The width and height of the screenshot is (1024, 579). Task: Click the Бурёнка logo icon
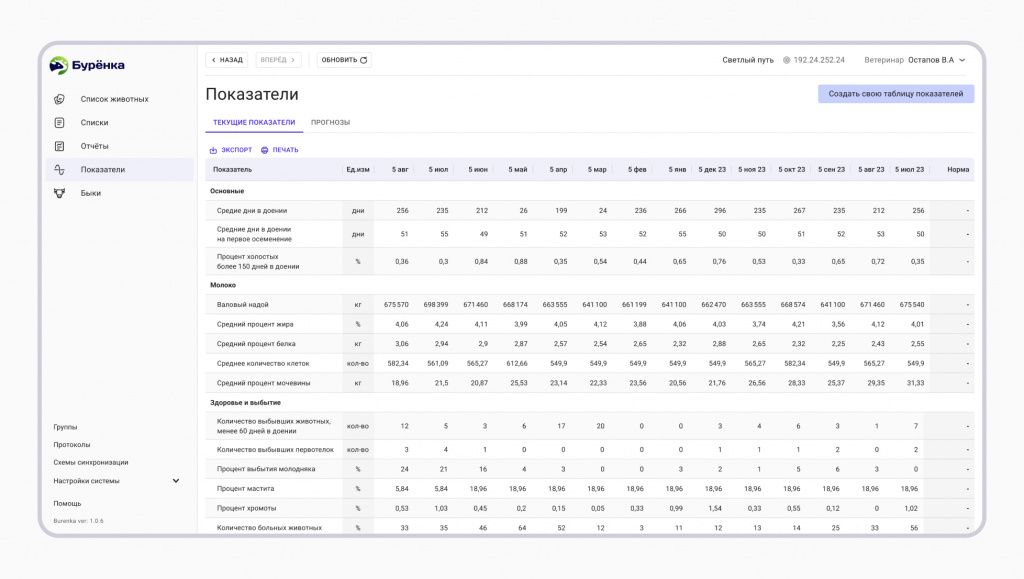click(59, 65)
